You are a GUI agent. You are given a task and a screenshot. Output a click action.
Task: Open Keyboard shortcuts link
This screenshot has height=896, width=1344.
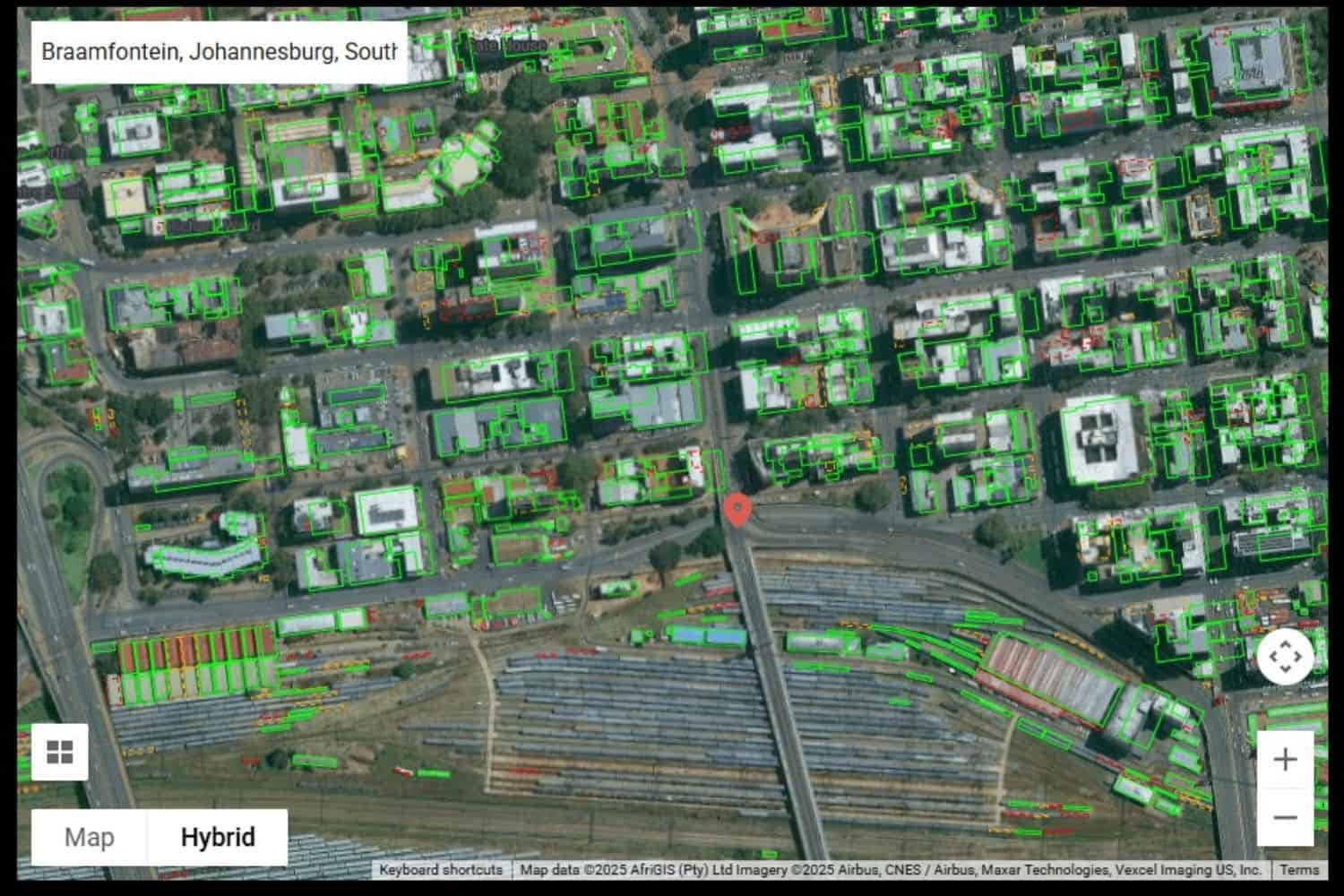pos(441,870)
